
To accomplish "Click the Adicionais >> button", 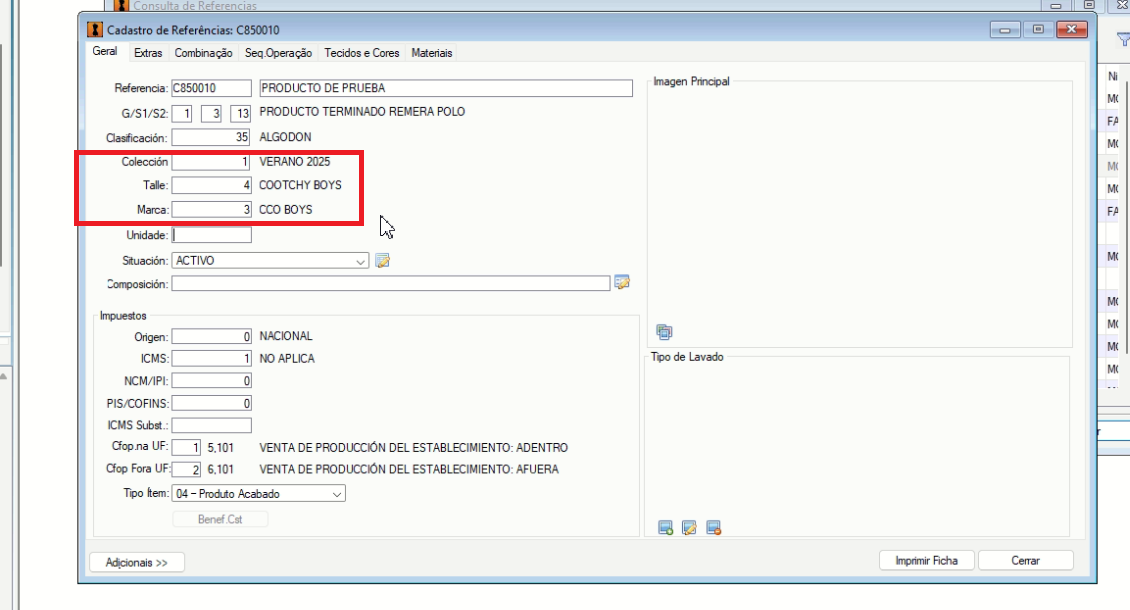I will (x=137, y=562).
